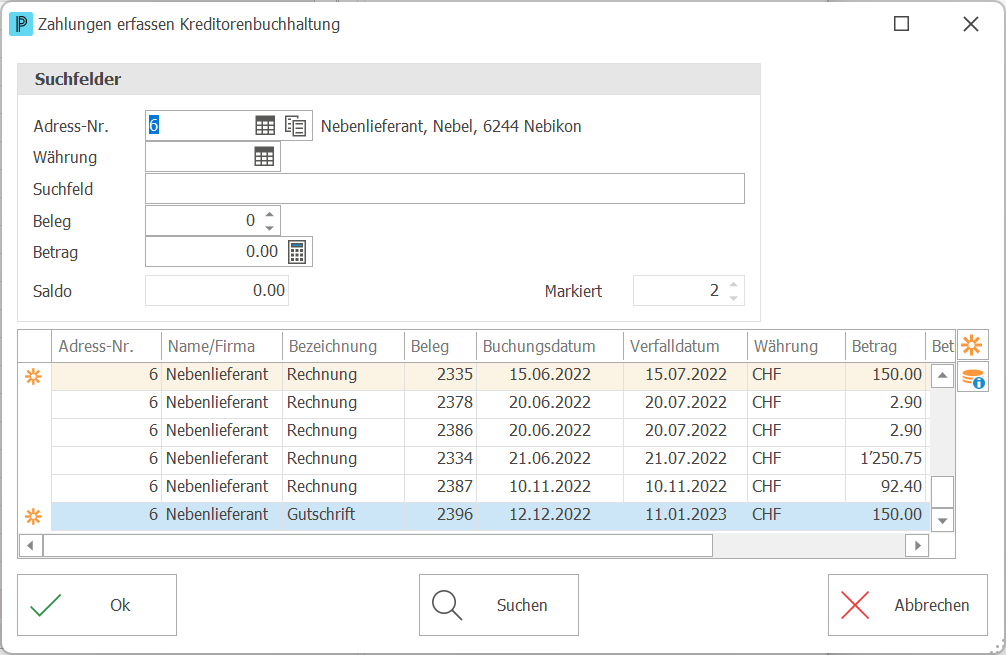Screen dimensions: 1006x655
Task: Click the Abbrechen cancel button
Action: tap(907, 605)
